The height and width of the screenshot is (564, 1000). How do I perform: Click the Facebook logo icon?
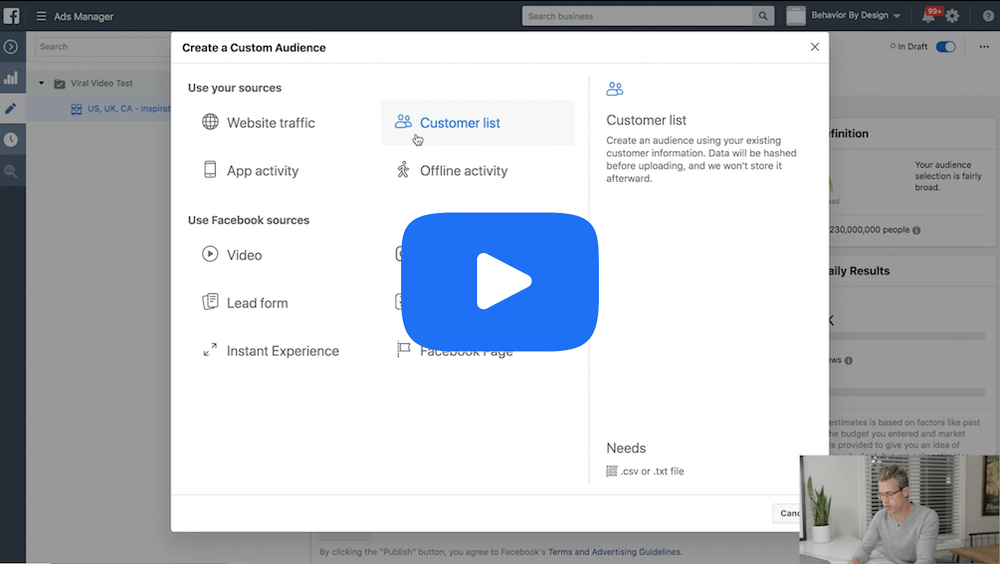click(11, 16)
